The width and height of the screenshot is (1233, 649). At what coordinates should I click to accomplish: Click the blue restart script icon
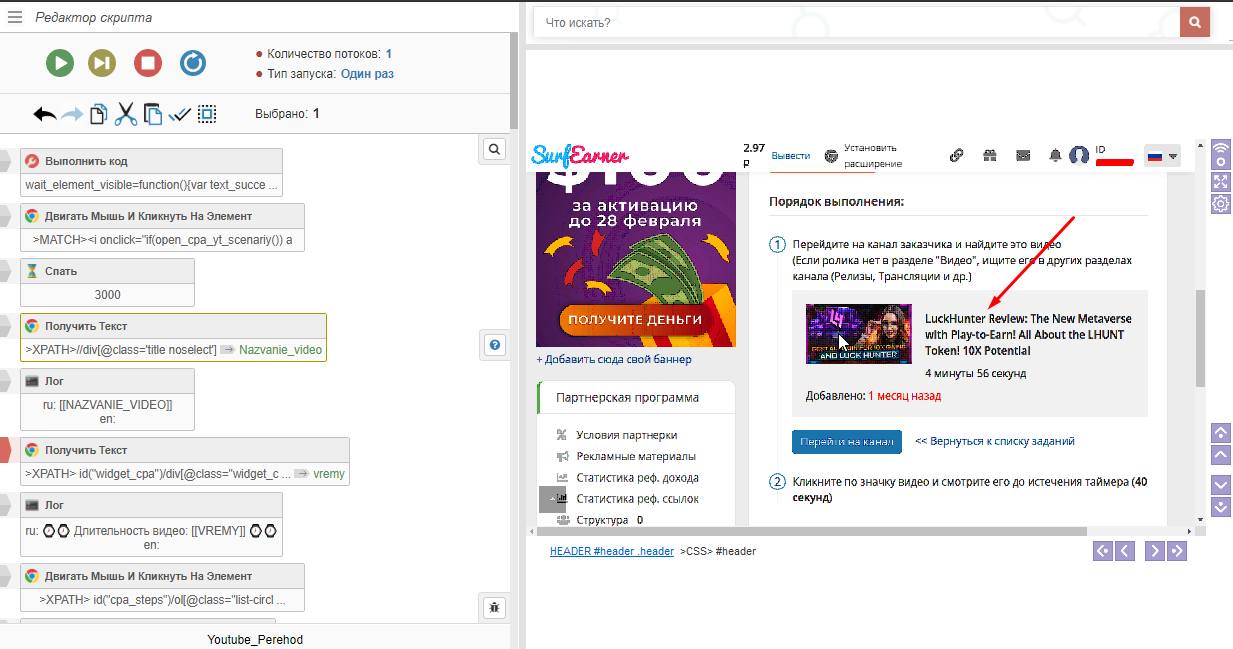[x=193, y=63]
